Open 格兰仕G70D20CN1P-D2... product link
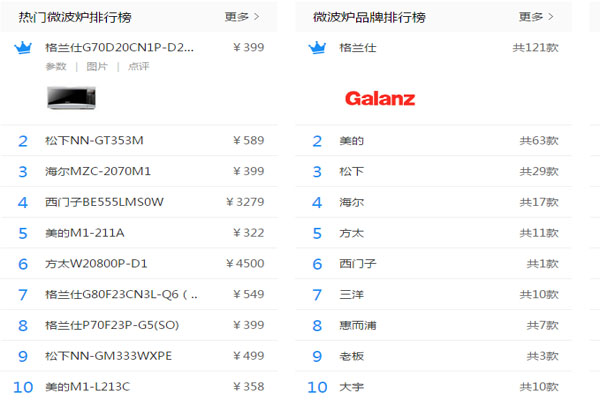This screenshot has width=600, height=400. pyautogui.click(x=119, y=47)
